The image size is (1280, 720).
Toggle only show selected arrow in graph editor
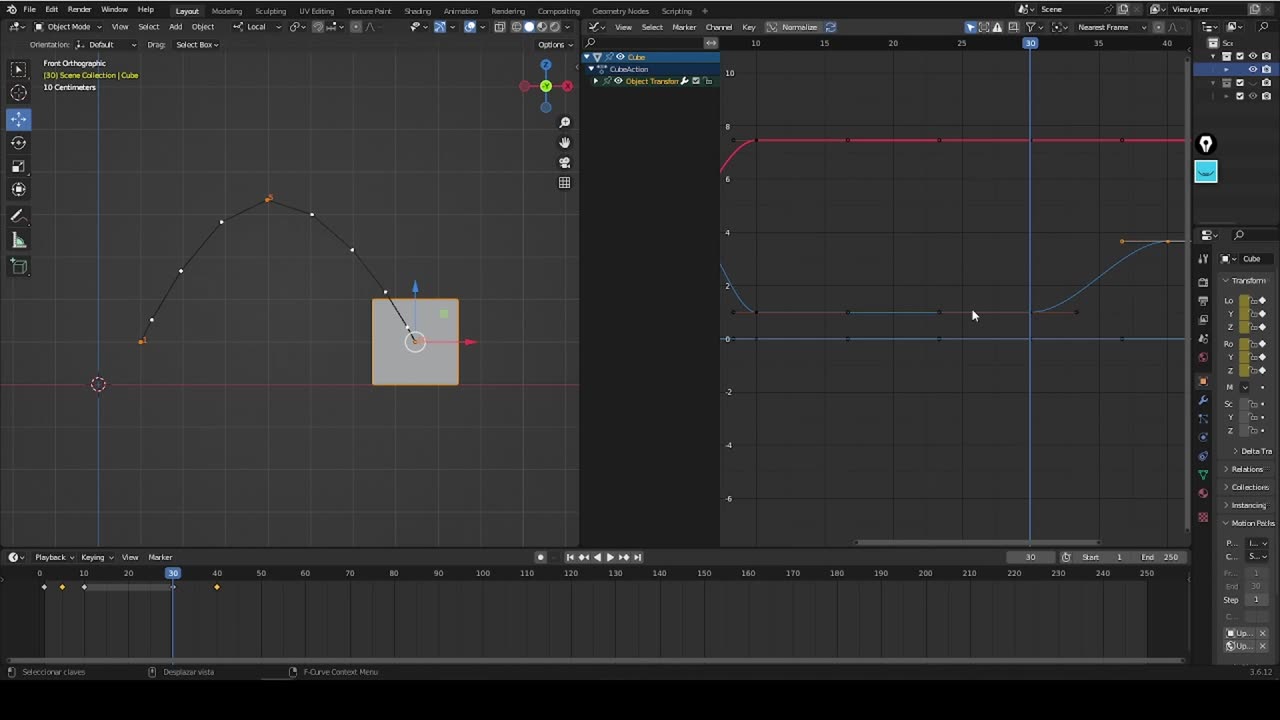pyautogui.click(x=970, y=27)
